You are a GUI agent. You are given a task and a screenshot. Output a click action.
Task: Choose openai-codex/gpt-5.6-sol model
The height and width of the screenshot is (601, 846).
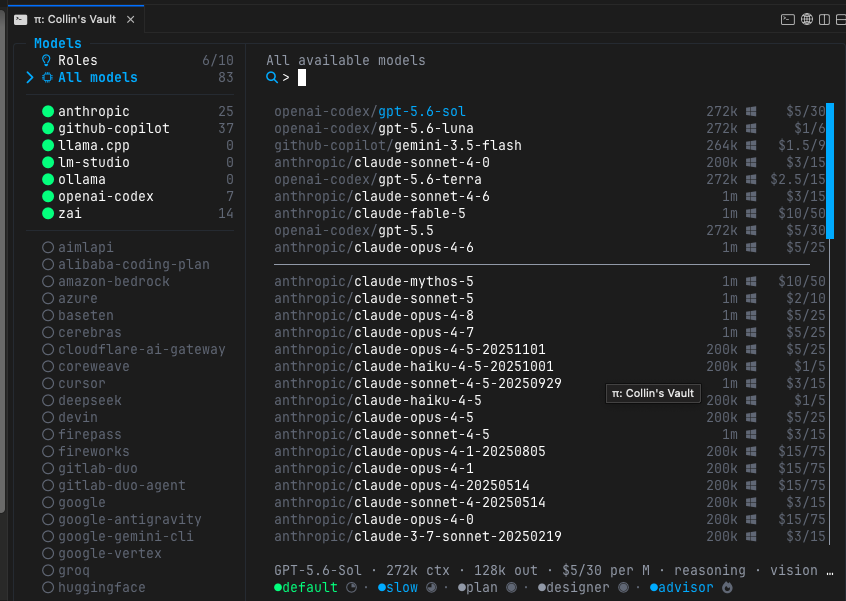[549, 112]
